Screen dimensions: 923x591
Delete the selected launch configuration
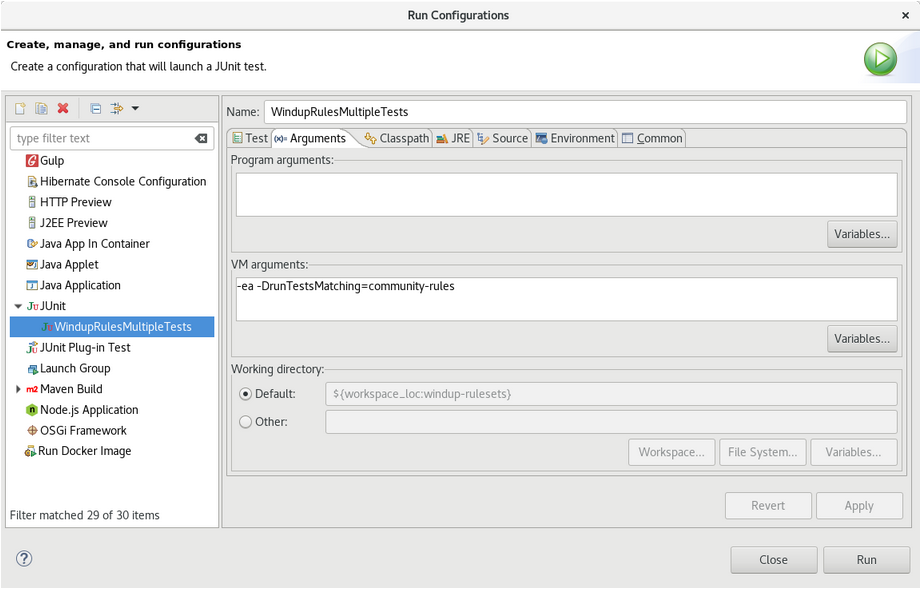[x=63, y=109]
